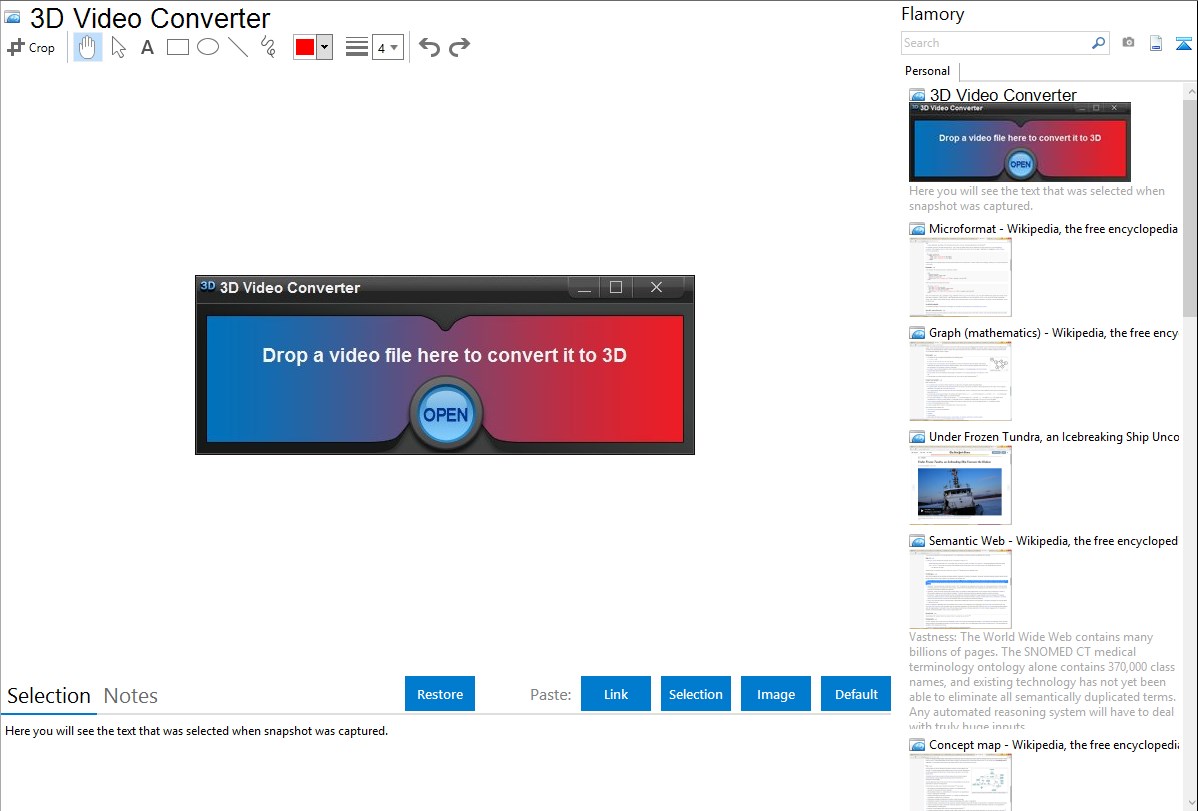Click the line thickness icon
The image size is (1198, 811).
click(357, 47)
